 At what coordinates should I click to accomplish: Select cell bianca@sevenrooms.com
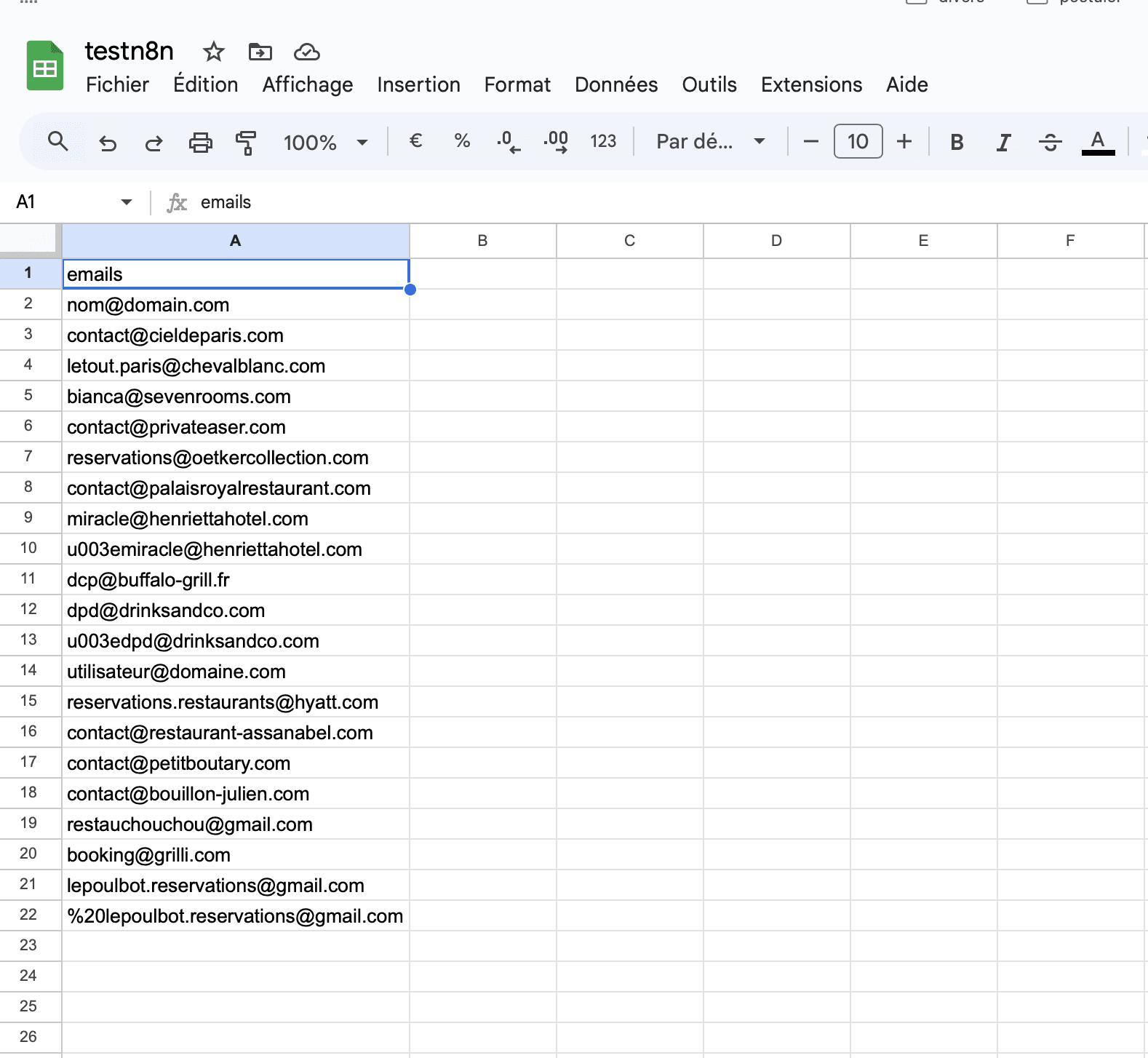point(236,397)
